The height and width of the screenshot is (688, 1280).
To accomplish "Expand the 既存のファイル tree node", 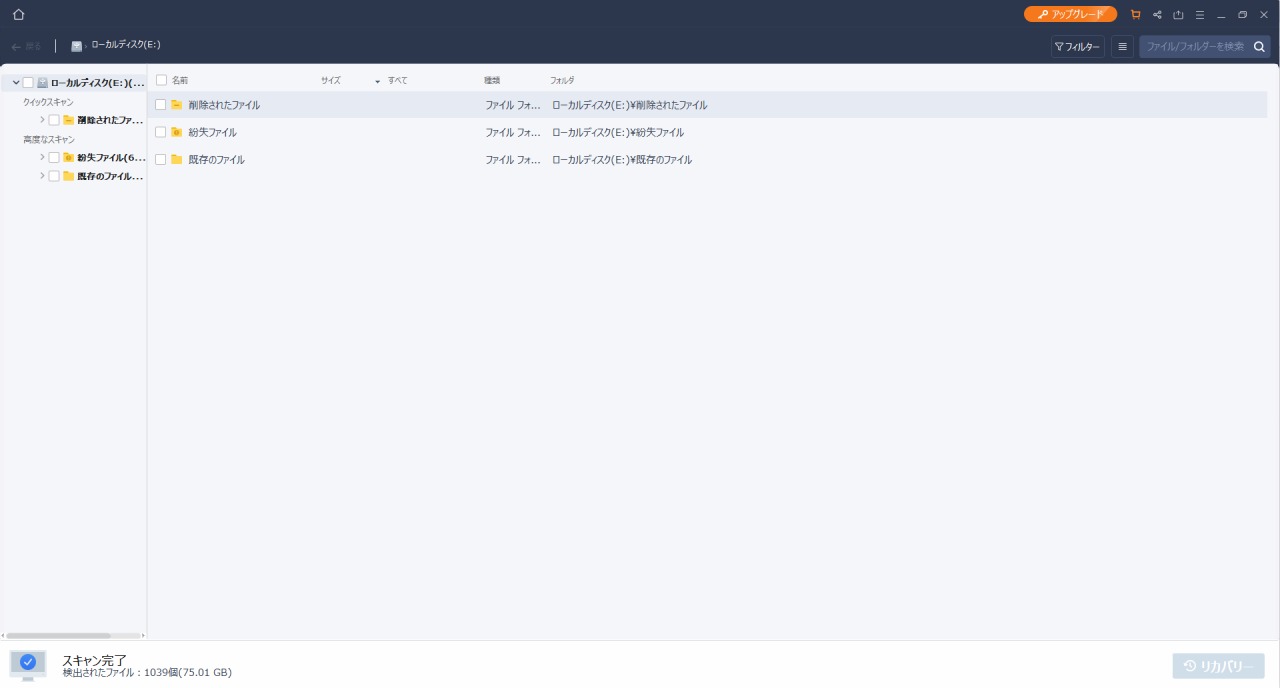I will pyautogui.click(x=42, y=176).
